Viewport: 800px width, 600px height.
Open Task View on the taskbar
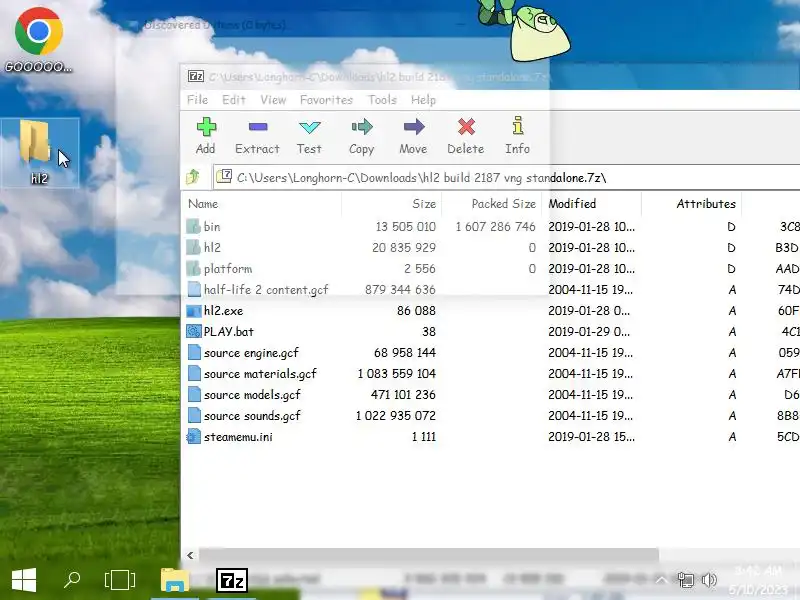120,580
